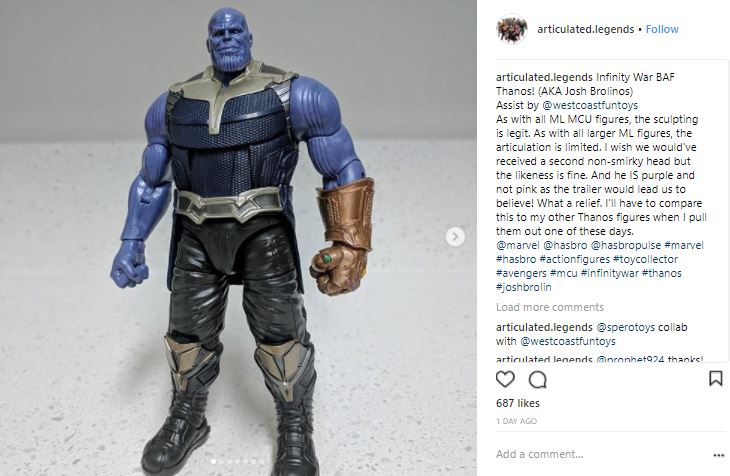The height and width of the screenshot is (476, 730).
Task: Open comments using the speech bubble icon
Action: (537, 380)
